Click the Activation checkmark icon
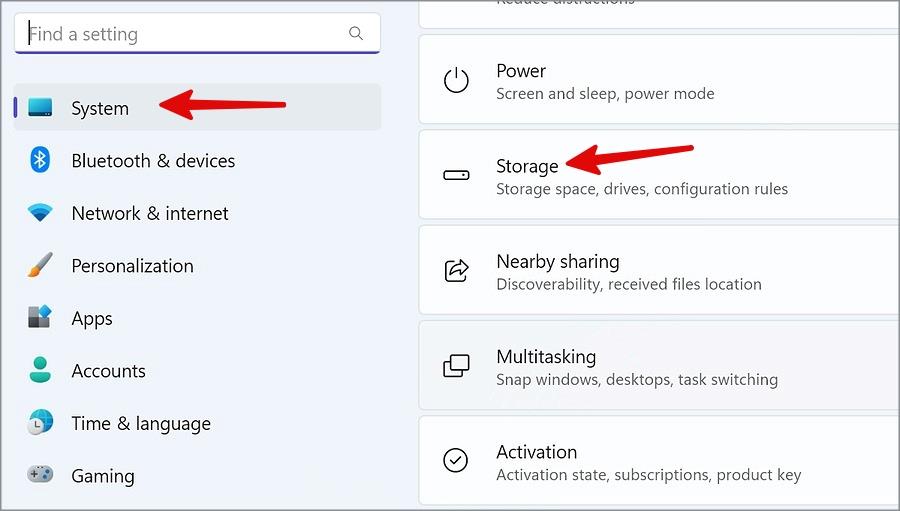This screenshot has height=511, width=900. (456, 460)
